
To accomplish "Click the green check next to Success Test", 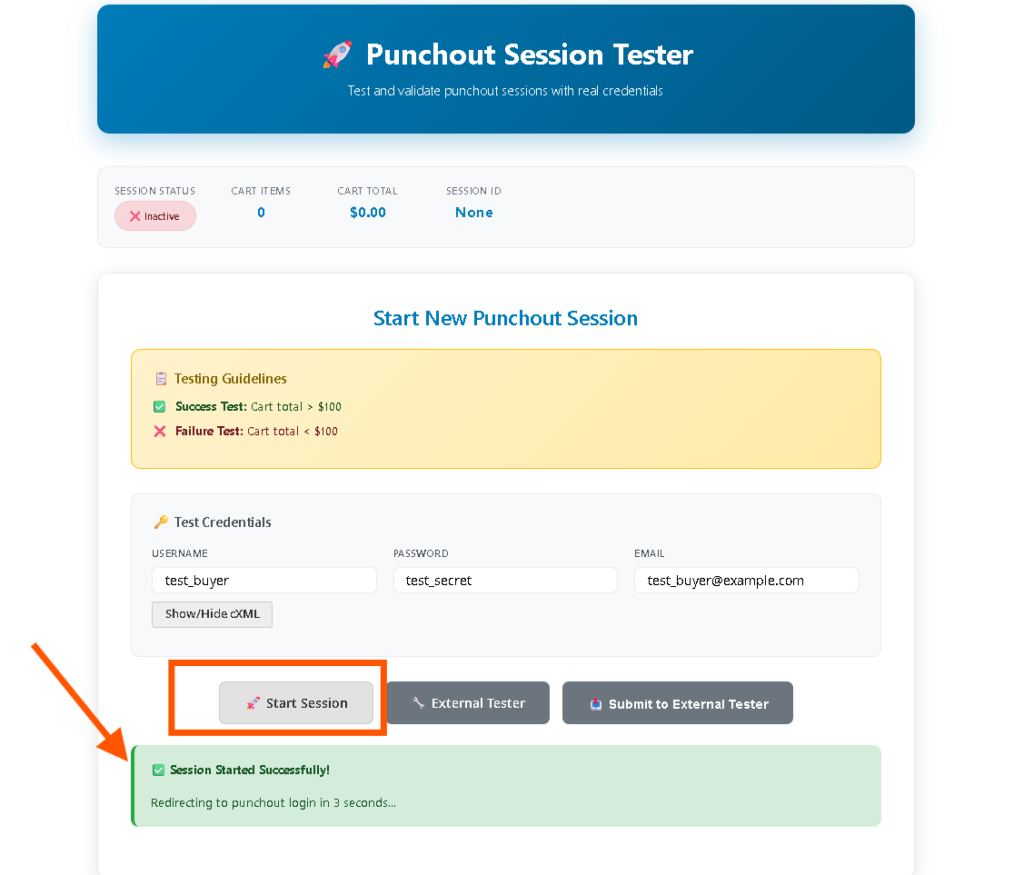I will [159, 407].
